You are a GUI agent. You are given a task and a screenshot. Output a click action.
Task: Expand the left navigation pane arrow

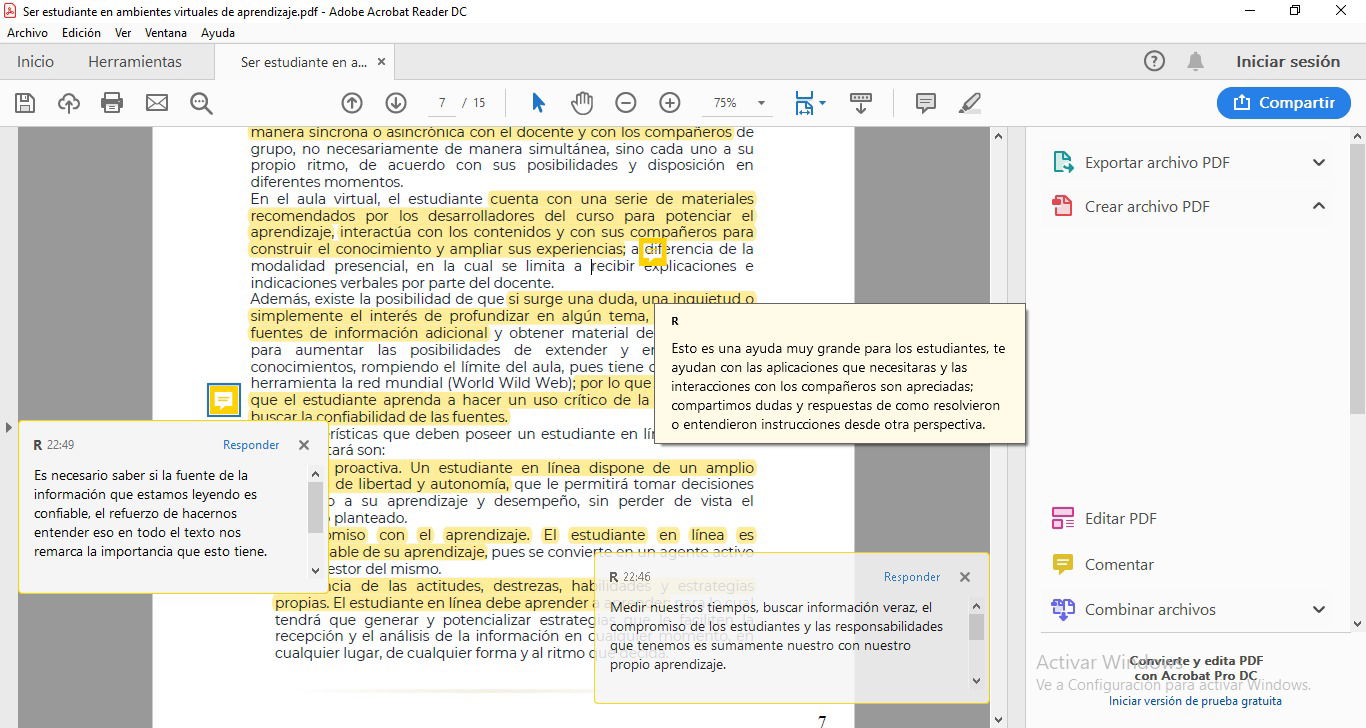tap(9, 427)
